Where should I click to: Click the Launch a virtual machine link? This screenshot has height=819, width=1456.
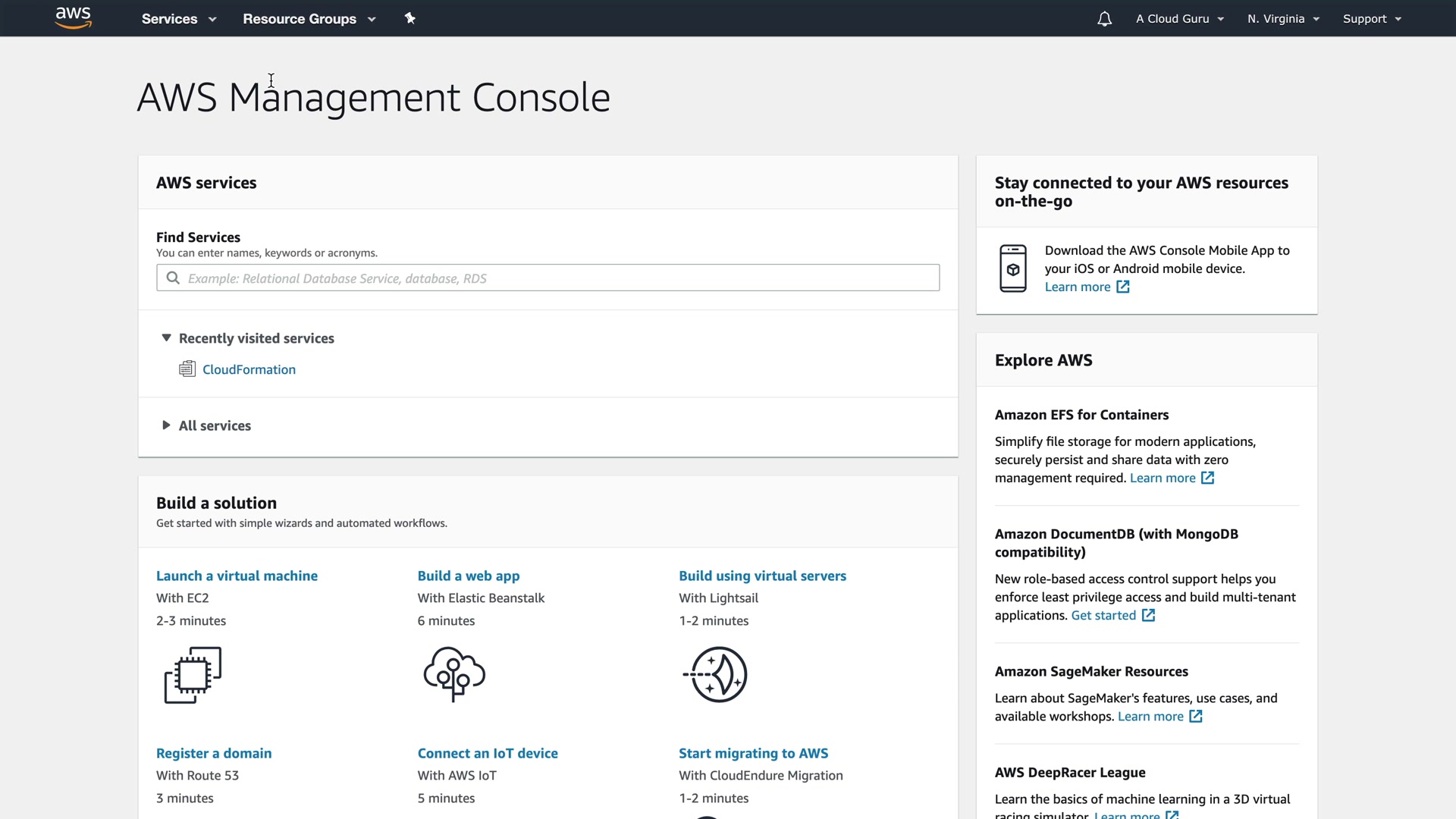[237, 576]
